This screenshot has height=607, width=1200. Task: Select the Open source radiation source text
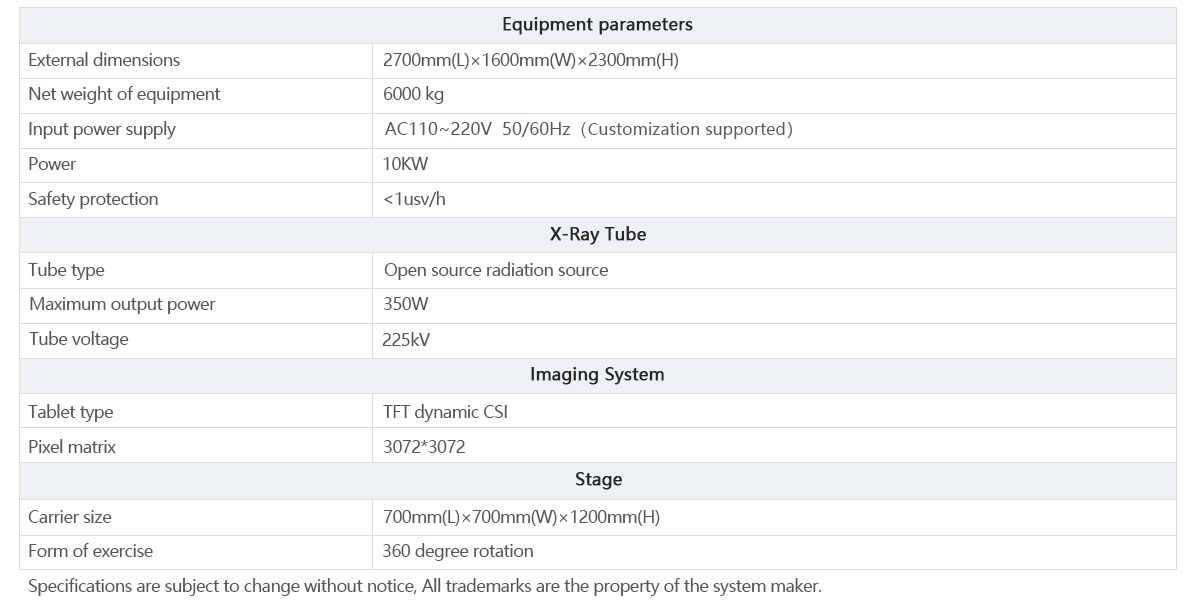pos(495,270)
